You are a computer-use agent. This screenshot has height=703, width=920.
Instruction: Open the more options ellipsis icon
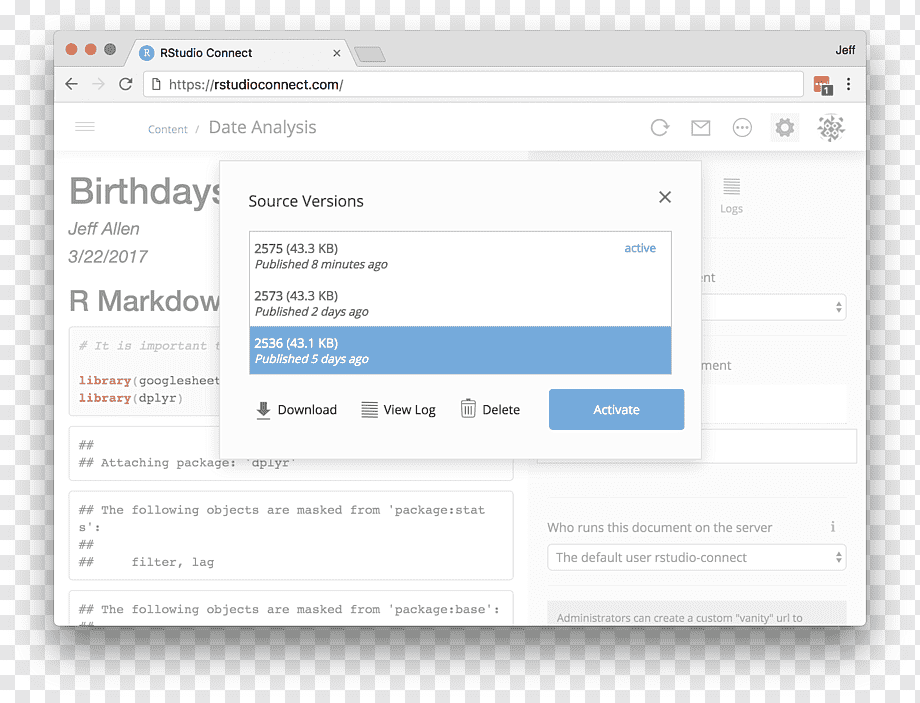742,127
